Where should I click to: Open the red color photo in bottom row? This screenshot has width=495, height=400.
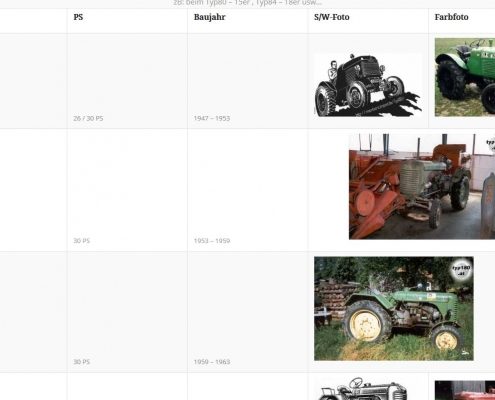click(x=465, y=390)
